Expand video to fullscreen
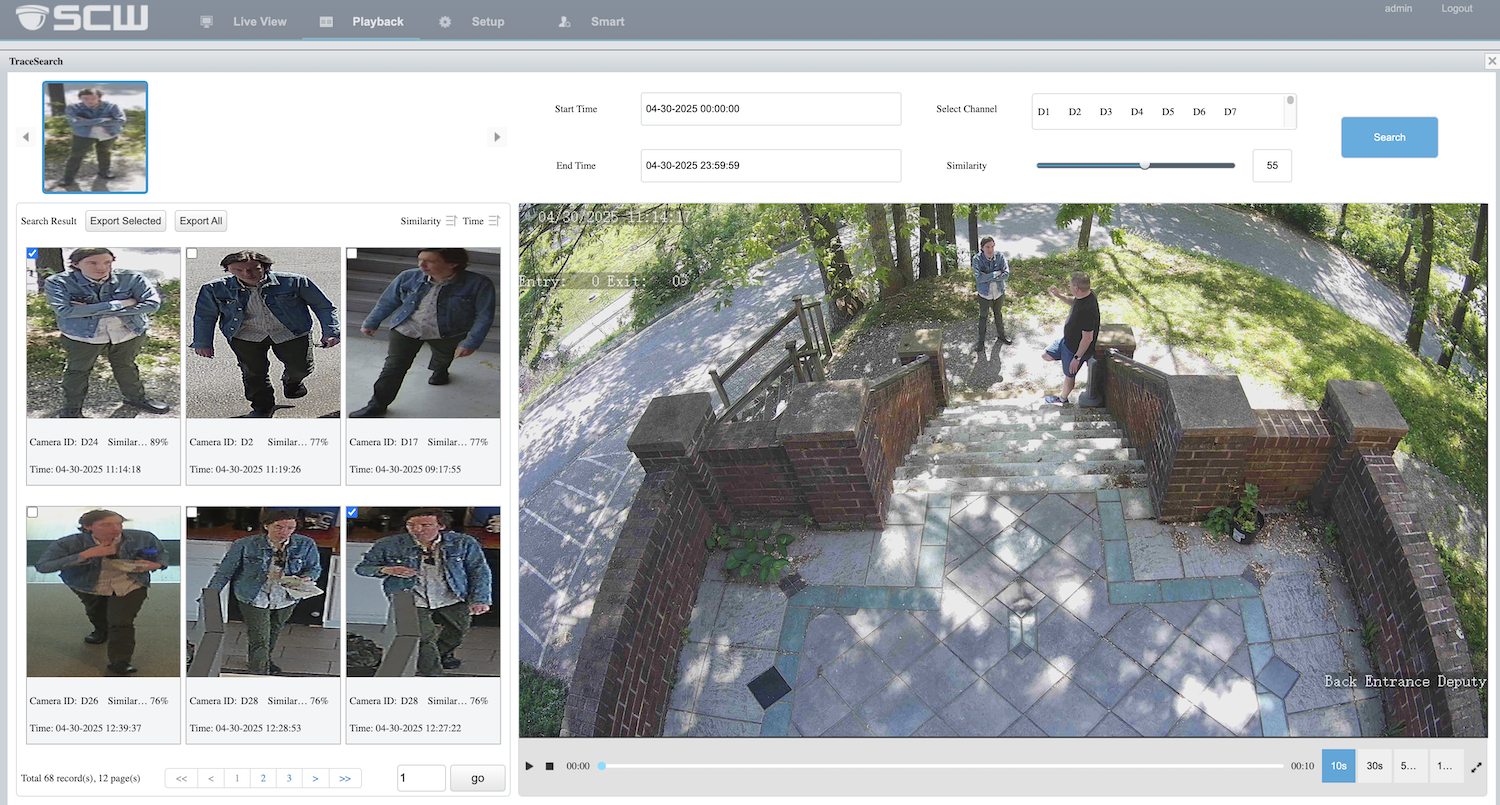This screenshot has height=805, width=1500. pyautogui.click(x=1476, y=767)
